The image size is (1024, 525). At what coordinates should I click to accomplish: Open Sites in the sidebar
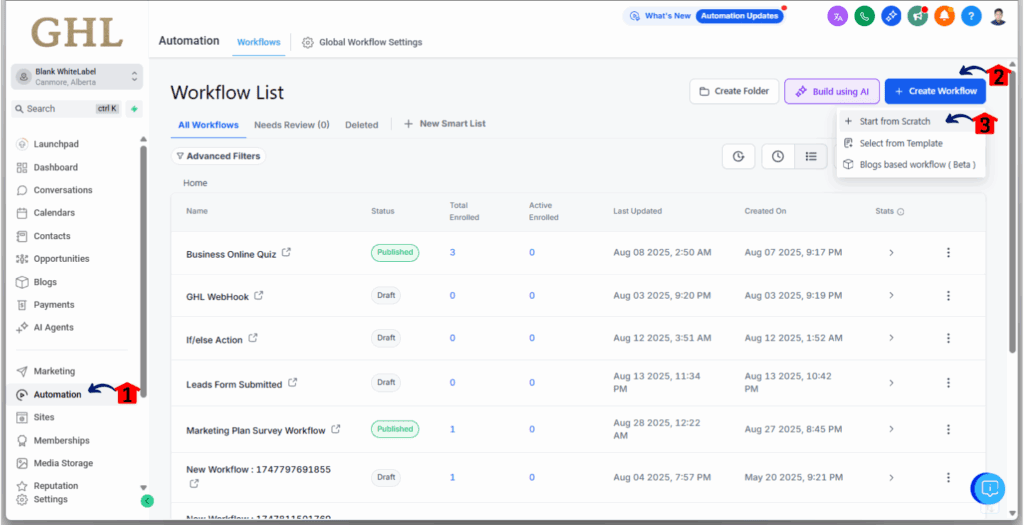[37, 417]
